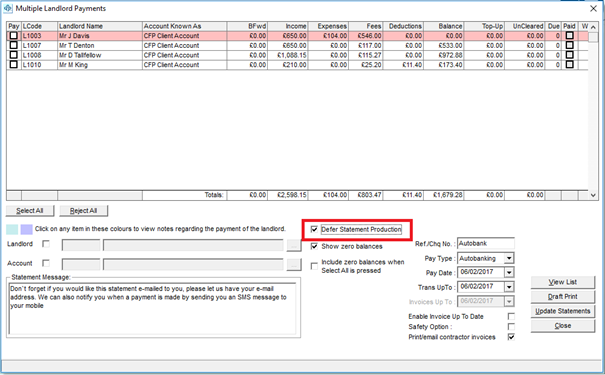The image size is (605, 375).
Task: Tick the Pay checkbox for L1008 Mr D Tallfellow
Action: [x=14, y=55]
